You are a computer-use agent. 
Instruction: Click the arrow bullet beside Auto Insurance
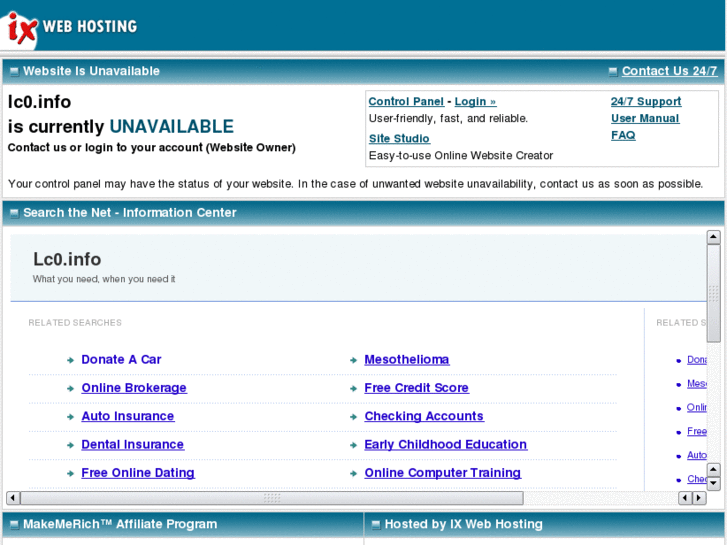tap(70, 417)
